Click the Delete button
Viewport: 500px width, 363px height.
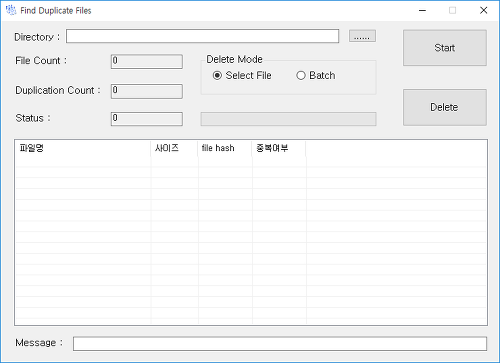pyautogui.click(x=445, y=107)
